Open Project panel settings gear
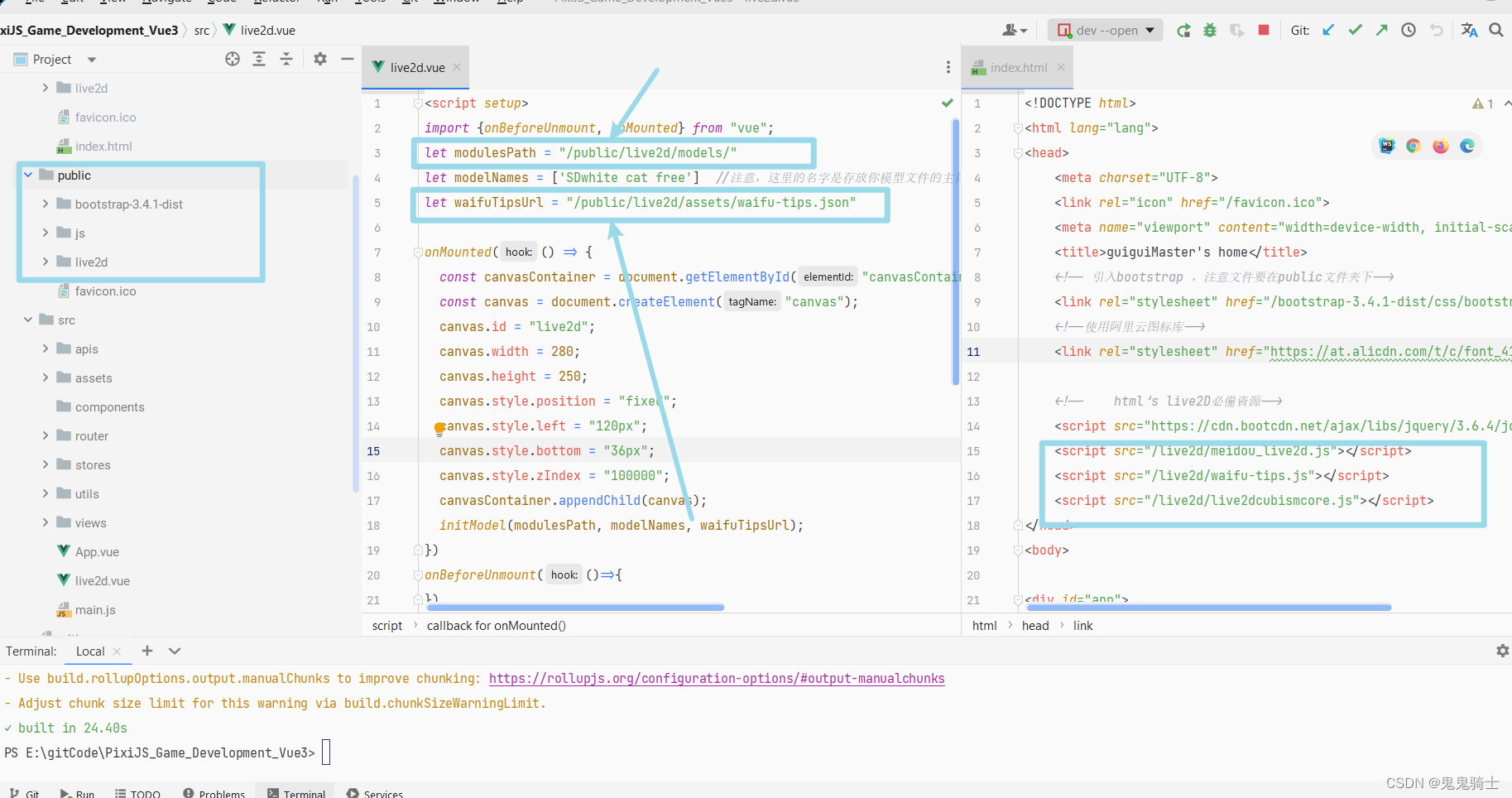This screenshot has height=798, width=1512. 319,59
